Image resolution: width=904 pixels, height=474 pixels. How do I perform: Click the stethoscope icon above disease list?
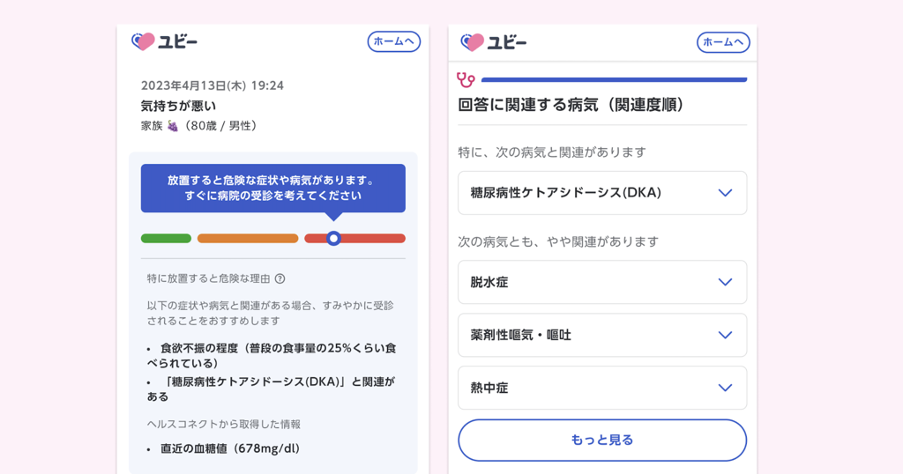coord(465,79)
